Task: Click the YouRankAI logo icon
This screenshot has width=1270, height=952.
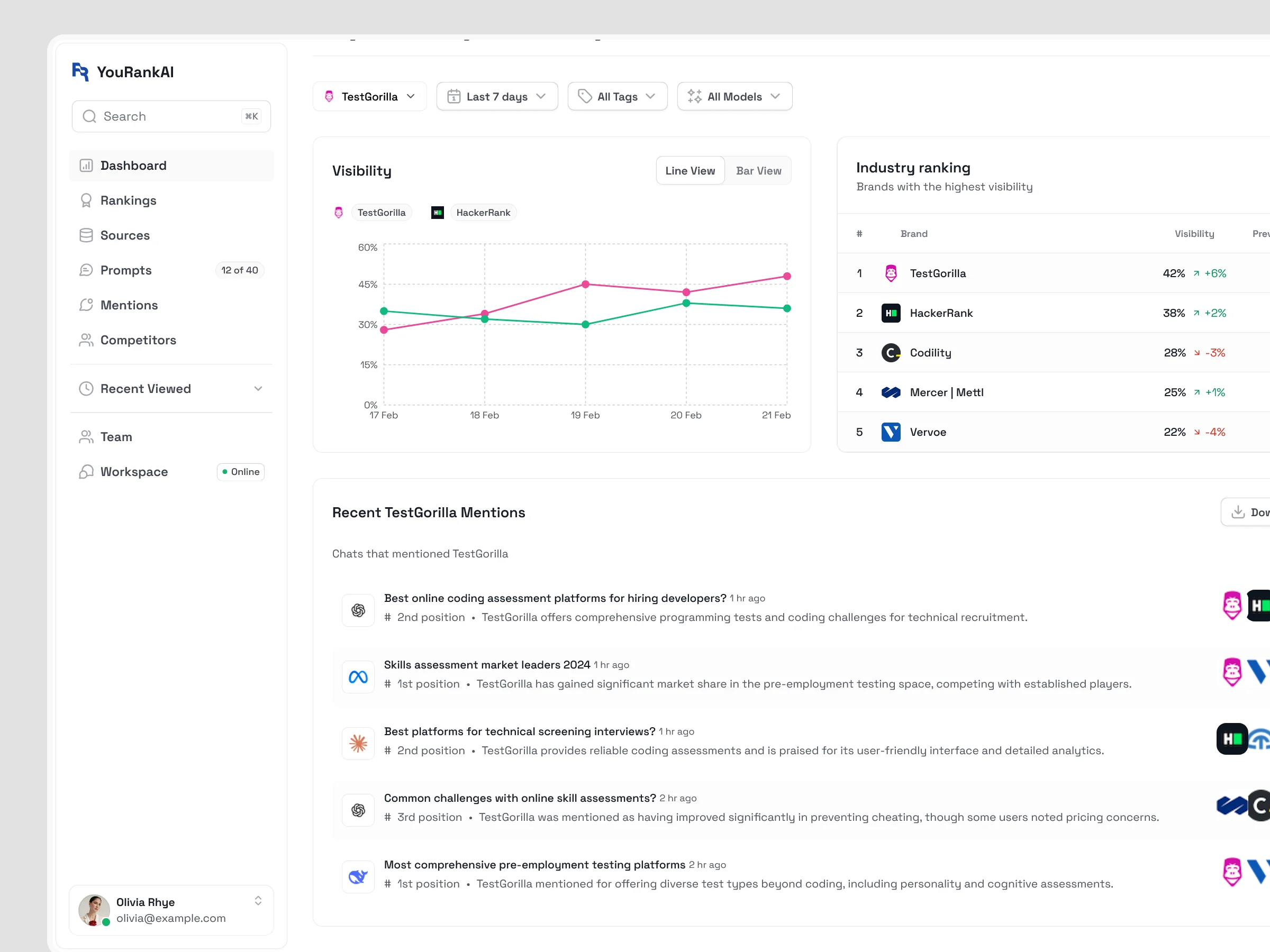Action: [x=80, y=72]
